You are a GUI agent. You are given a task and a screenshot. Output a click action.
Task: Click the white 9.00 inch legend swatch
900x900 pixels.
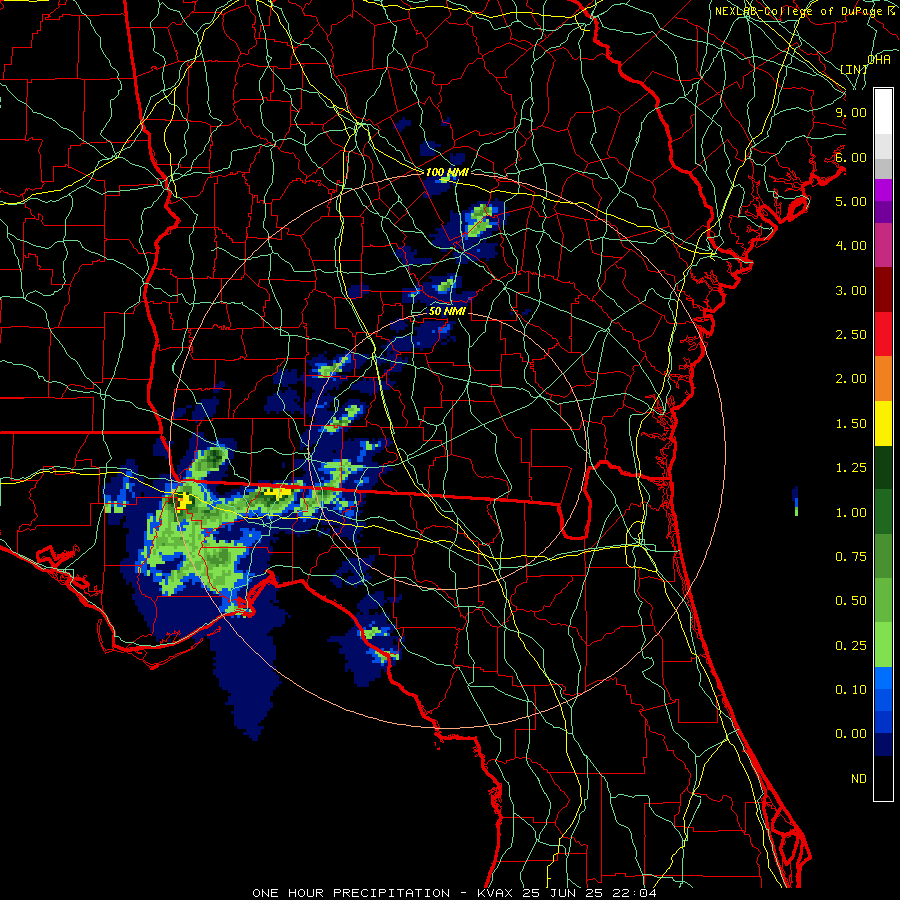pyautogui.click(x=883, y=112)
